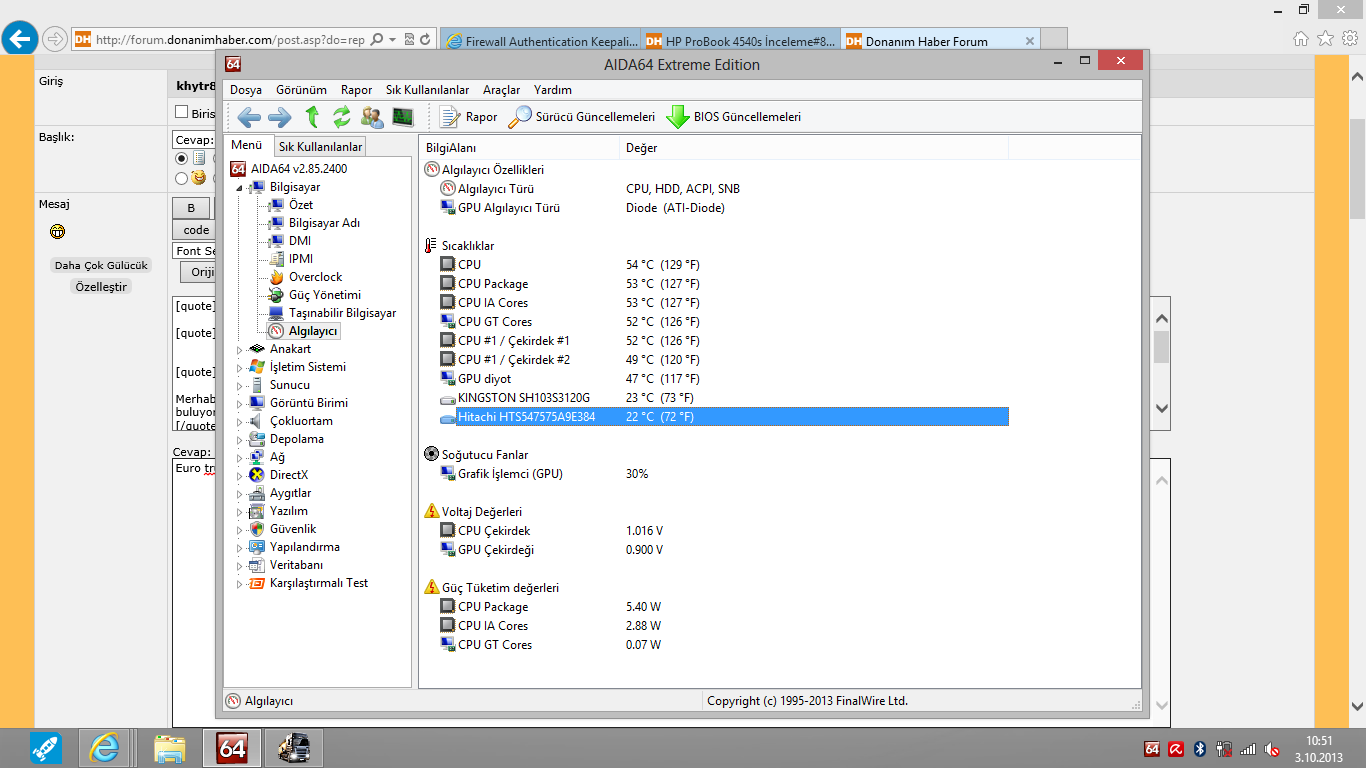Image resolution: width=1366 pixels, height=768 pixels.
Task: Open the Sık Kullanılanlar menu in the menu bar
Action: 427,90
